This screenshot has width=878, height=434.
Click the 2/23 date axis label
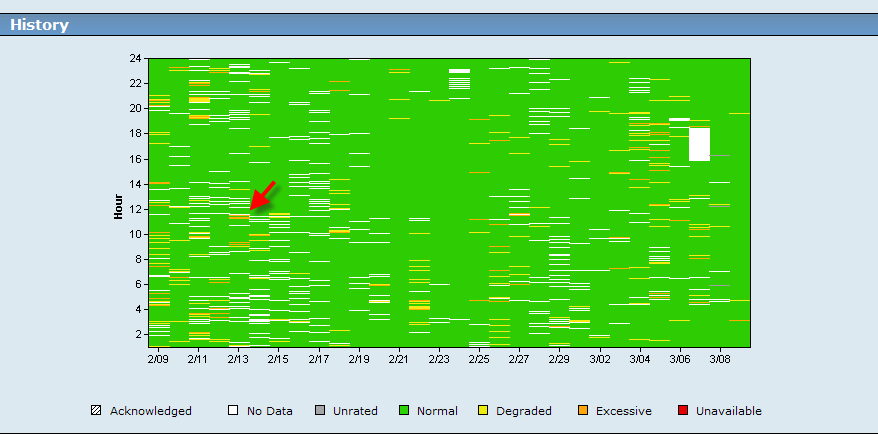tap(439, 358)
